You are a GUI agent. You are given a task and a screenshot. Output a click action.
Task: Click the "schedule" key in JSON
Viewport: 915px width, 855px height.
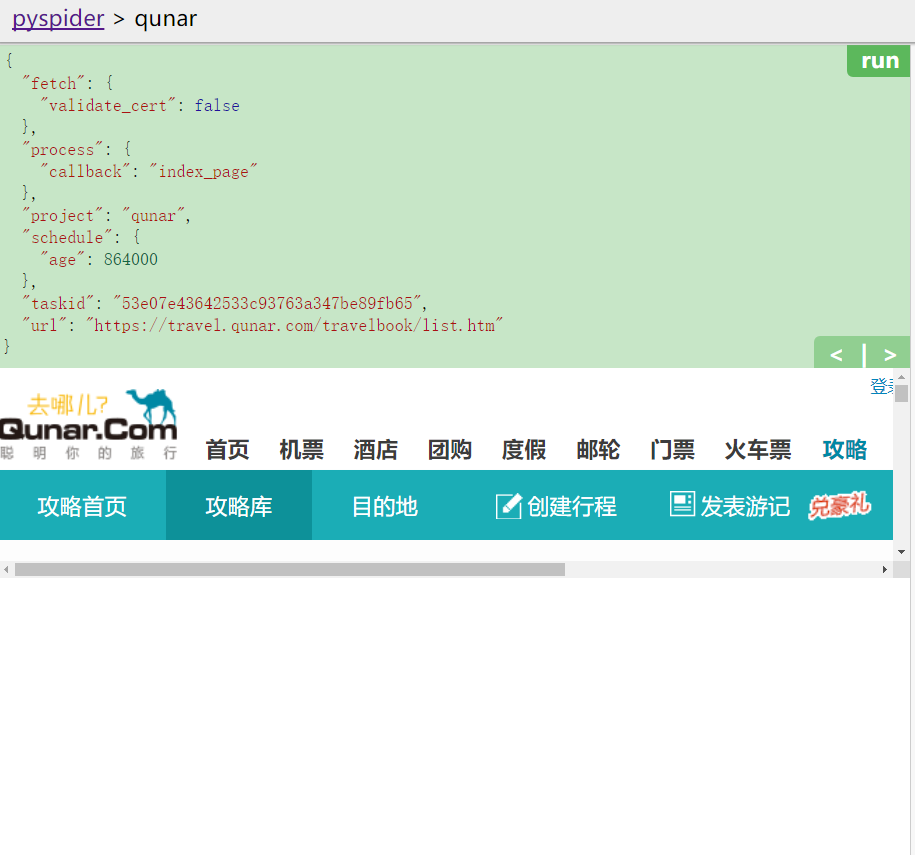point(67,238)
